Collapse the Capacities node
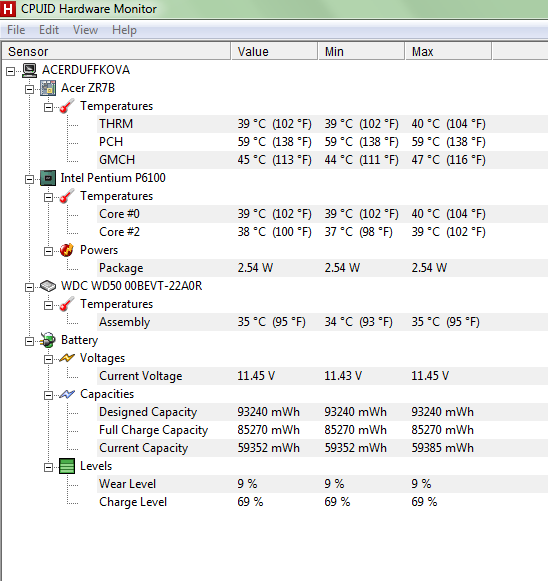 pyautogui.click(x=49, y=395)
